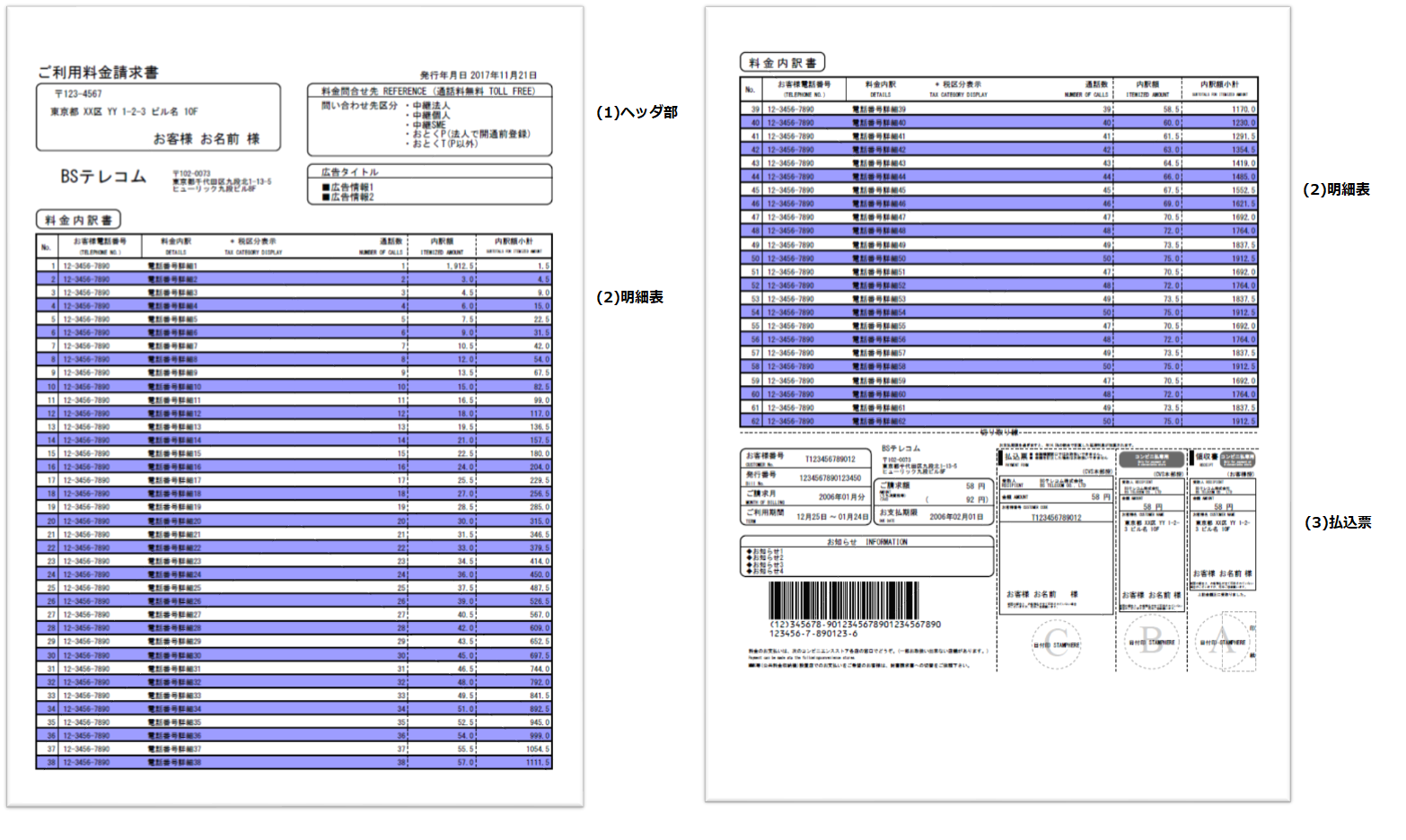Screen dimensions: 1406x840
Task: Click barcode number 123456-7-890123-6
Action: tap(813, 634)
